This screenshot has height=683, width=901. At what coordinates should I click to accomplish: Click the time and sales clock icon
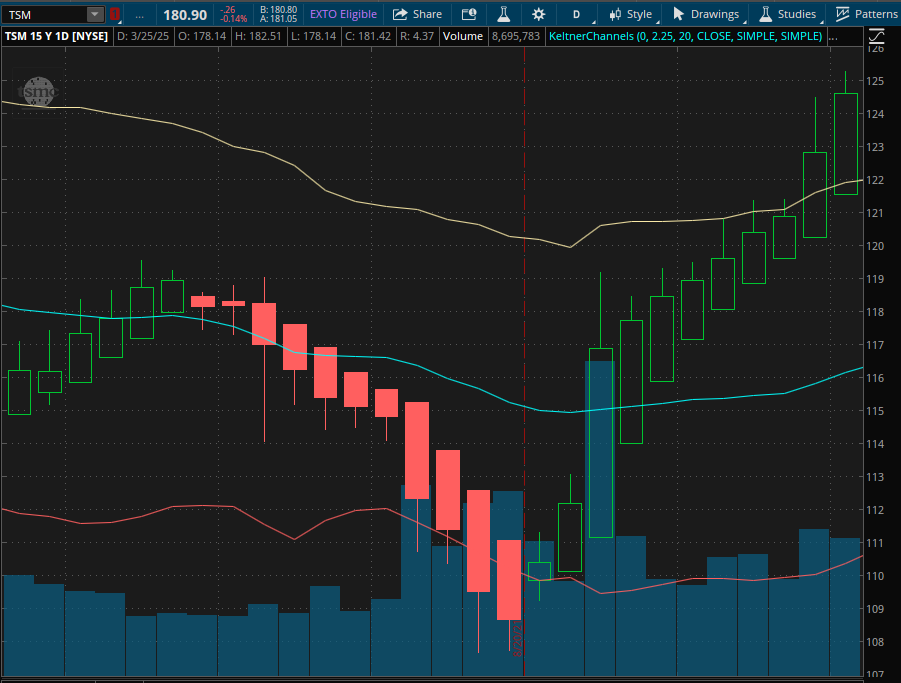468,14
